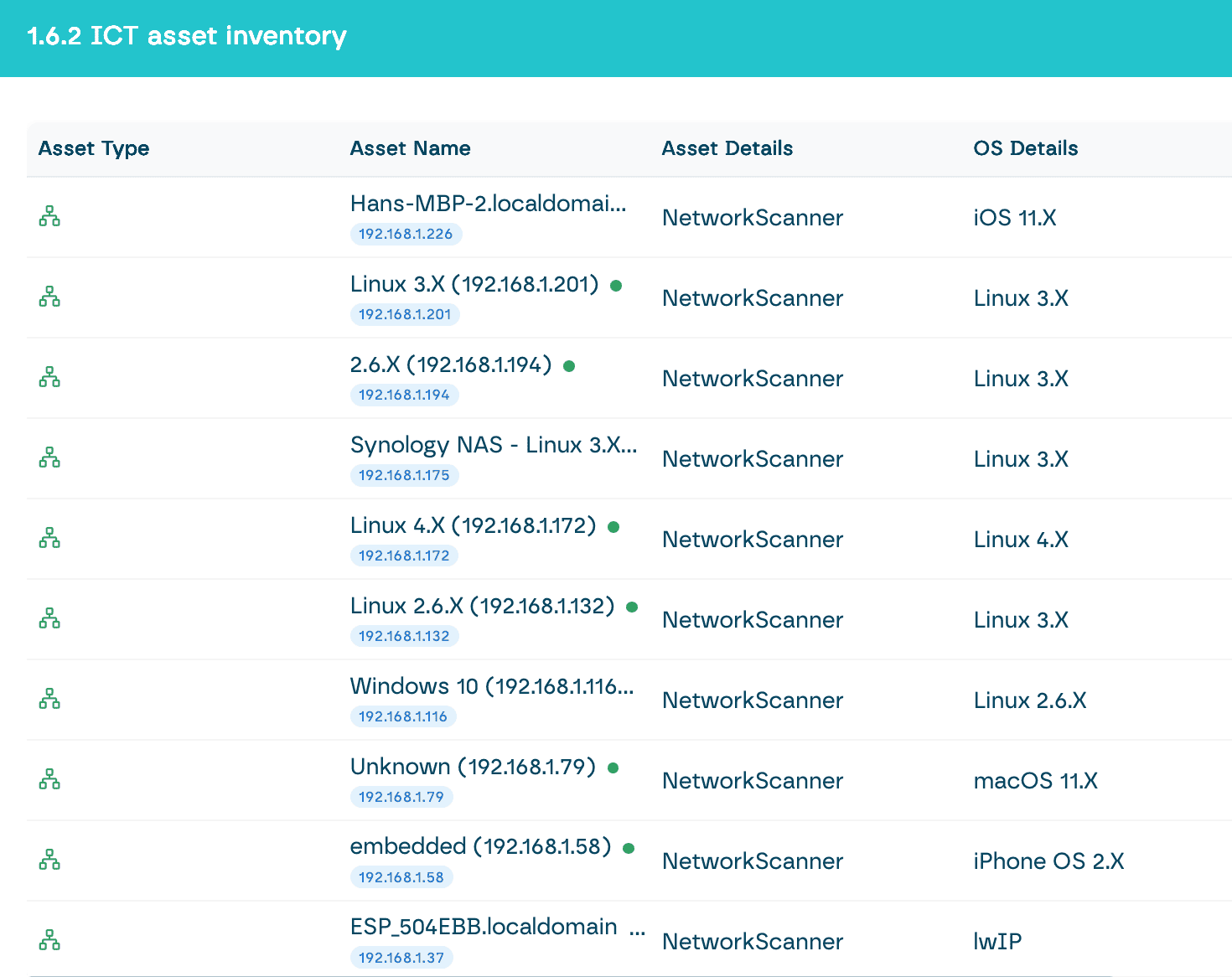The image size is (1232, 977).
Task: Click the green status dot next to 2.6.X (192.168.1.194)
Action: click(569, 366)
